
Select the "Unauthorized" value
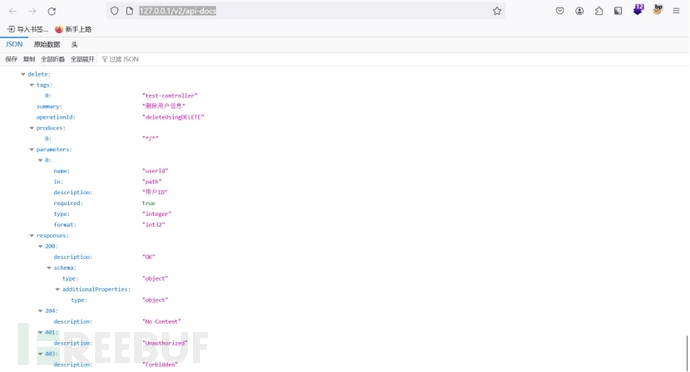(x=165, y=343)
